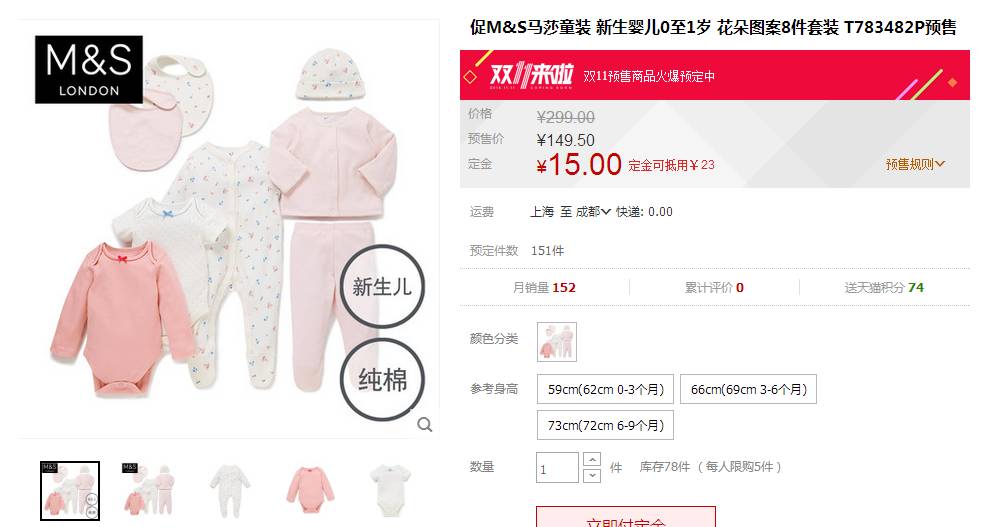
Task: Open the 累计评价 0 reviews tab
Action: pos(714,288)
